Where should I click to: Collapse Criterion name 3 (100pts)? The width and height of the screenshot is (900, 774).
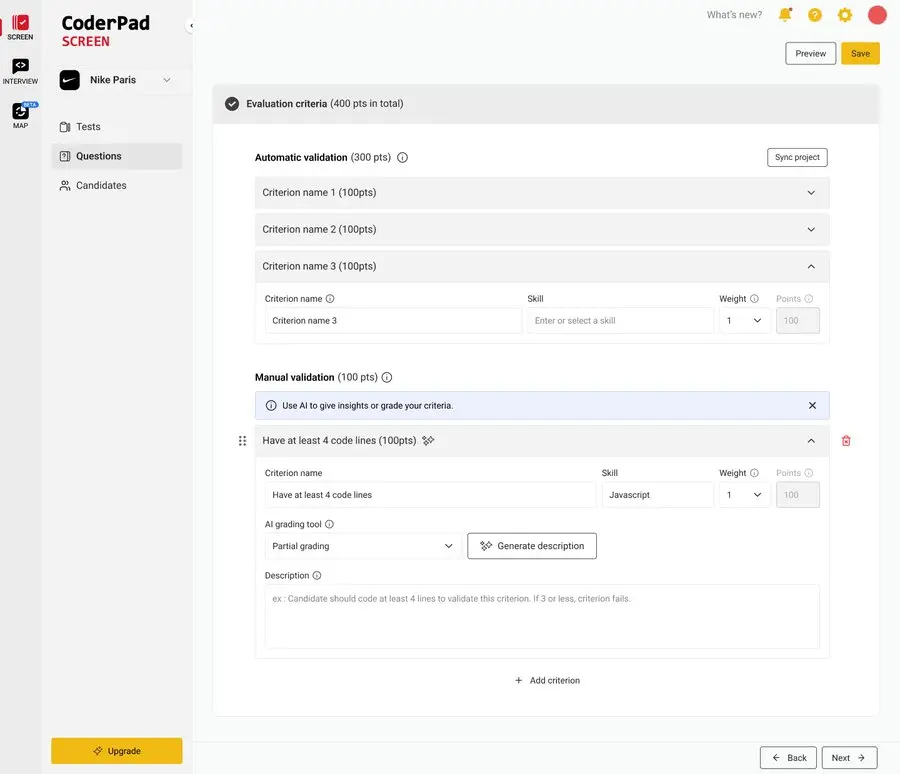pyautogui.click(x=542, y=266)
